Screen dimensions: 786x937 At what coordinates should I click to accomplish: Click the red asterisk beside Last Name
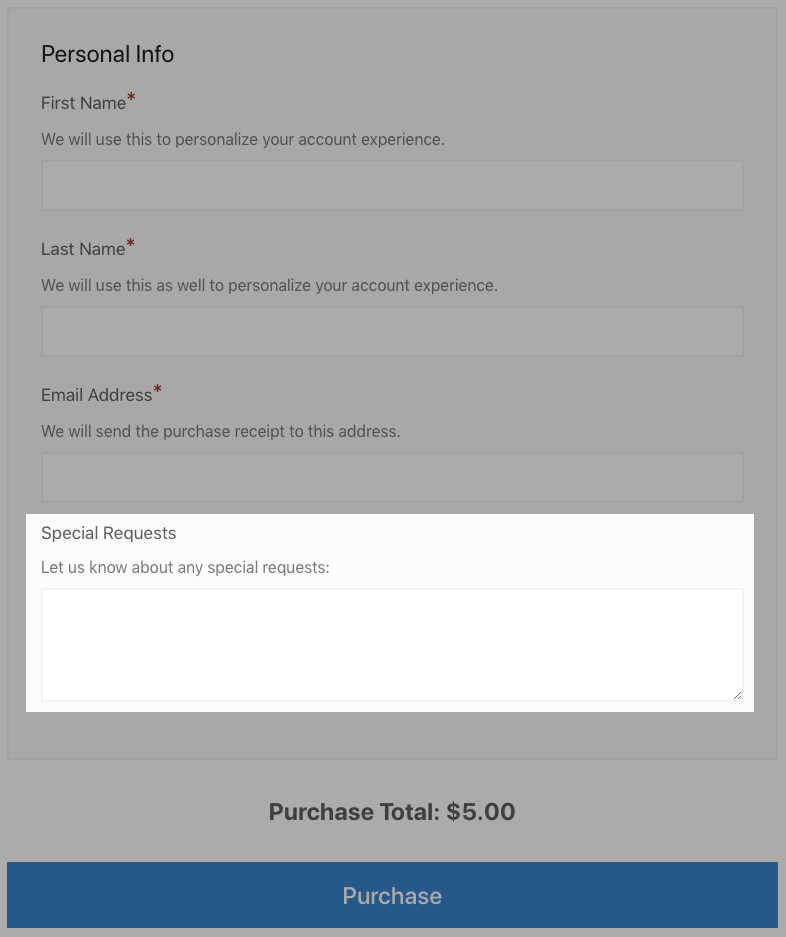(130, 244)
